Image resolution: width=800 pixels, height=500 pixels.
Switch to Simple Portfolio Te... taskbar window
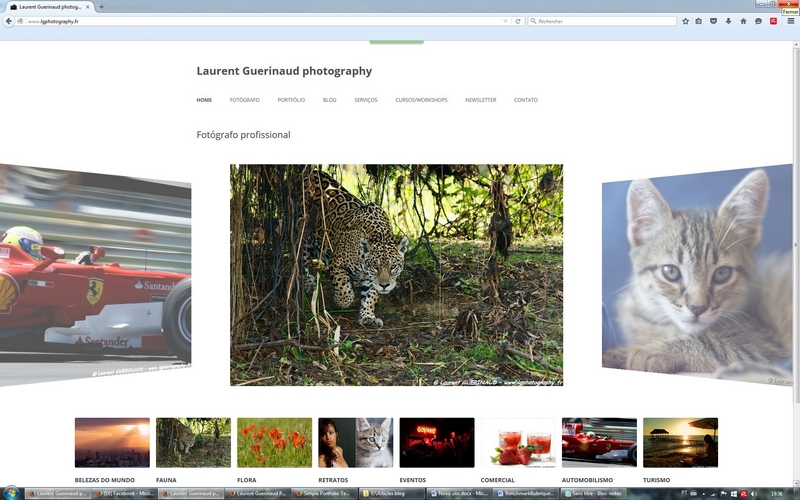326,494
